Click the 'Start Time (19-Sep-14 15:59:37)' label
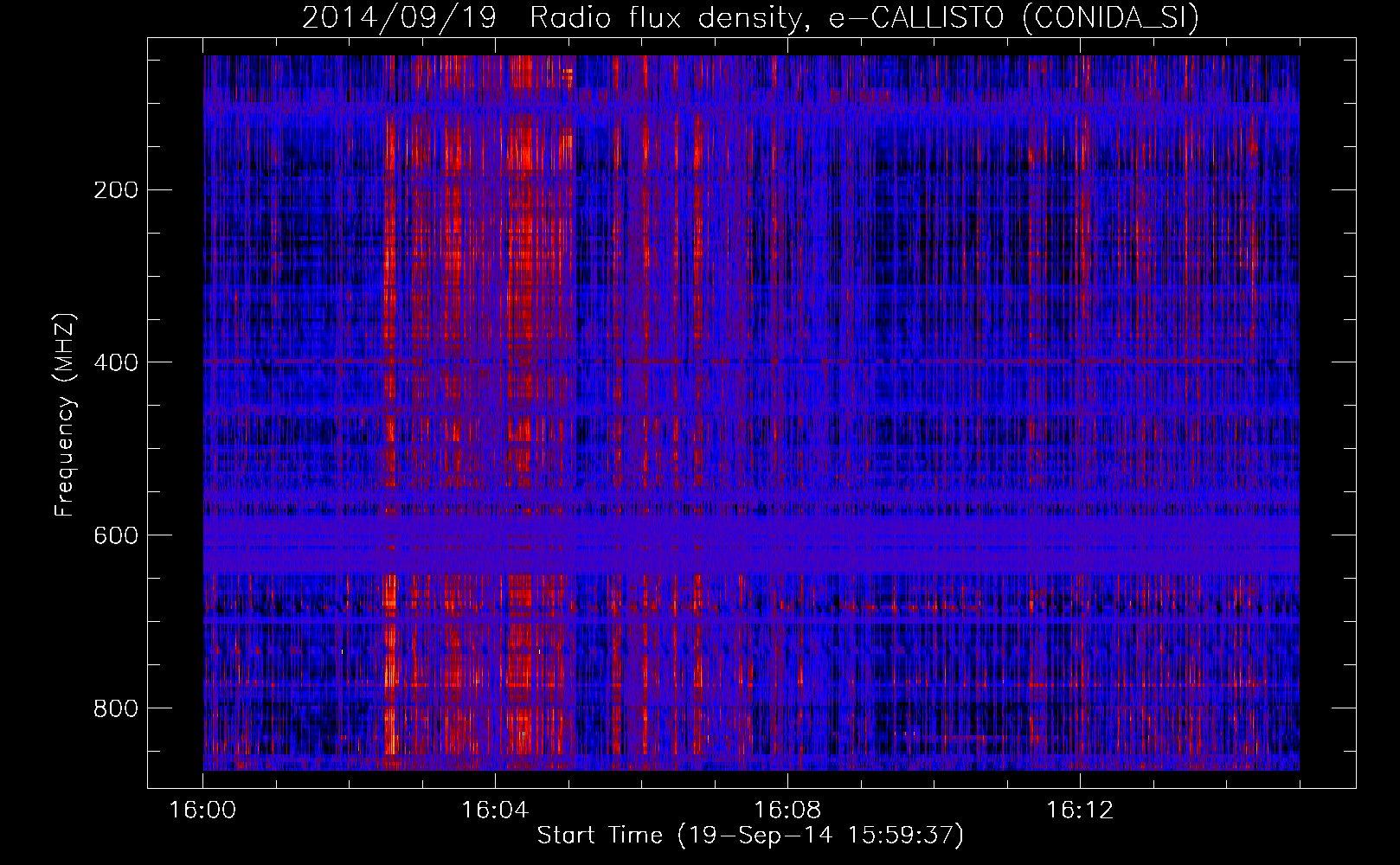The image size is (1400, 865). pyautogui.click(x=750, y=836)
